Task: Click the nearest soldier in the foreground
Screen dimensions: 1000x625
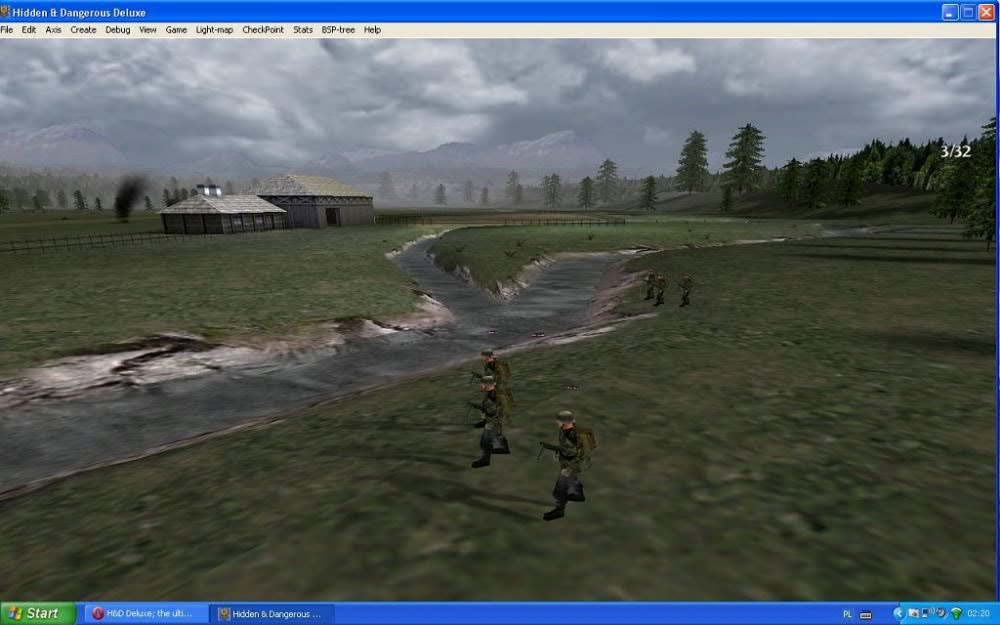Action: [x=568, y=465]
